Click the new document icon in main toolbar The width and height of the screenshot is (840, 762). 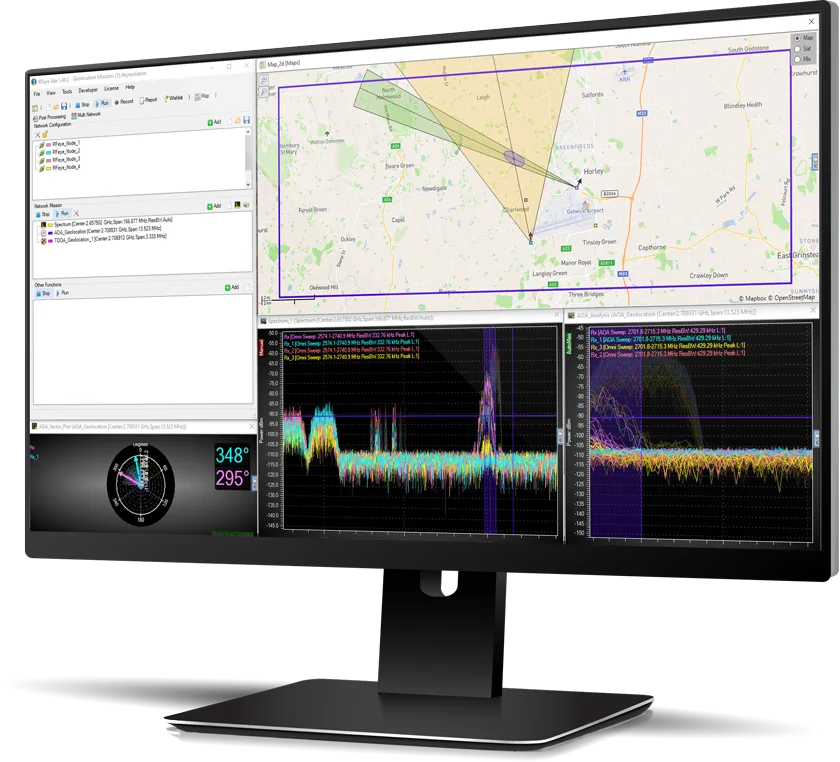tap(48, 108)
